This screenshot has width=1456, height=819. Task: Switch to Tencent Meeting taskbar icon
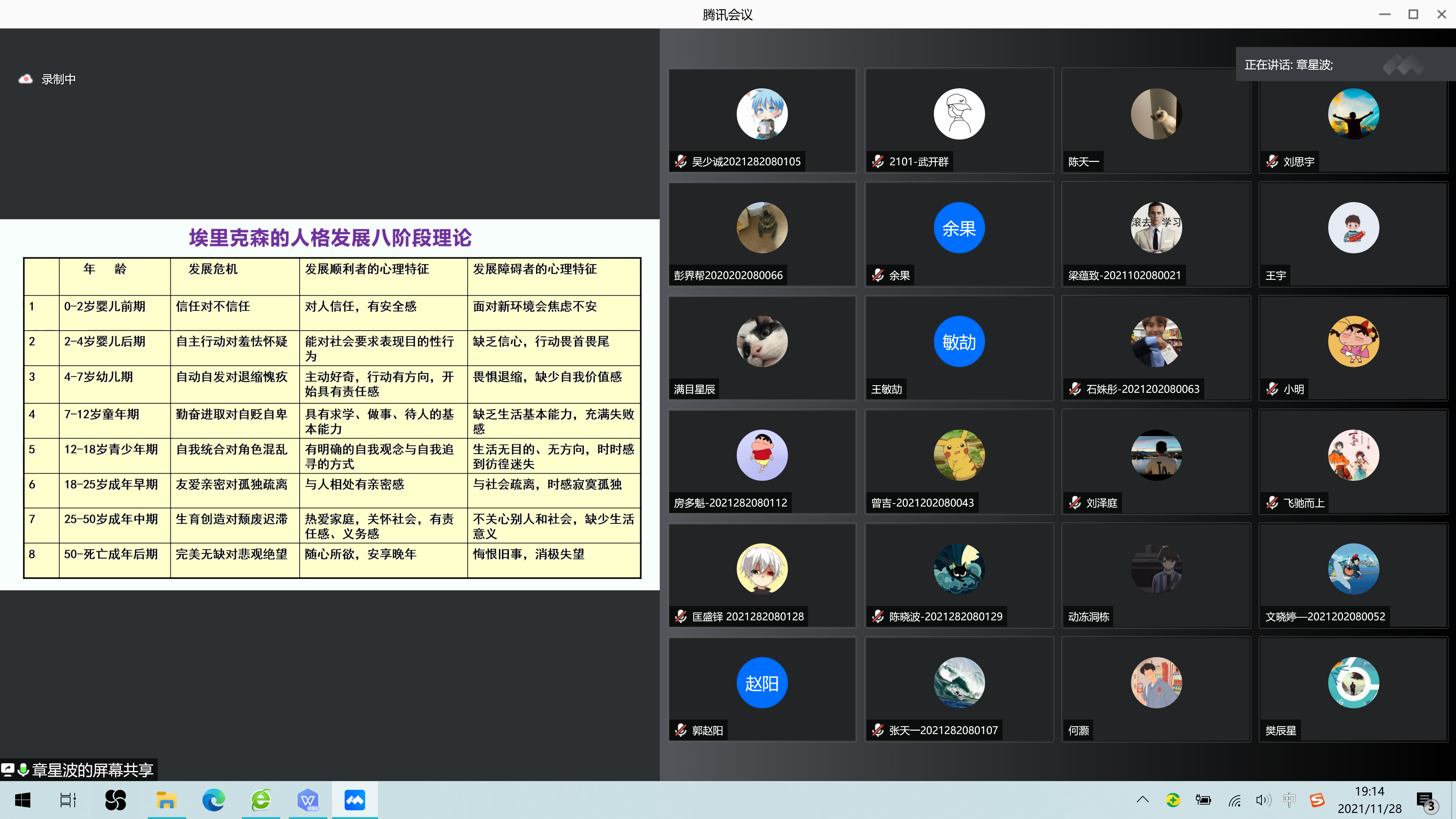pyautogui.click(x=355, y=800)
